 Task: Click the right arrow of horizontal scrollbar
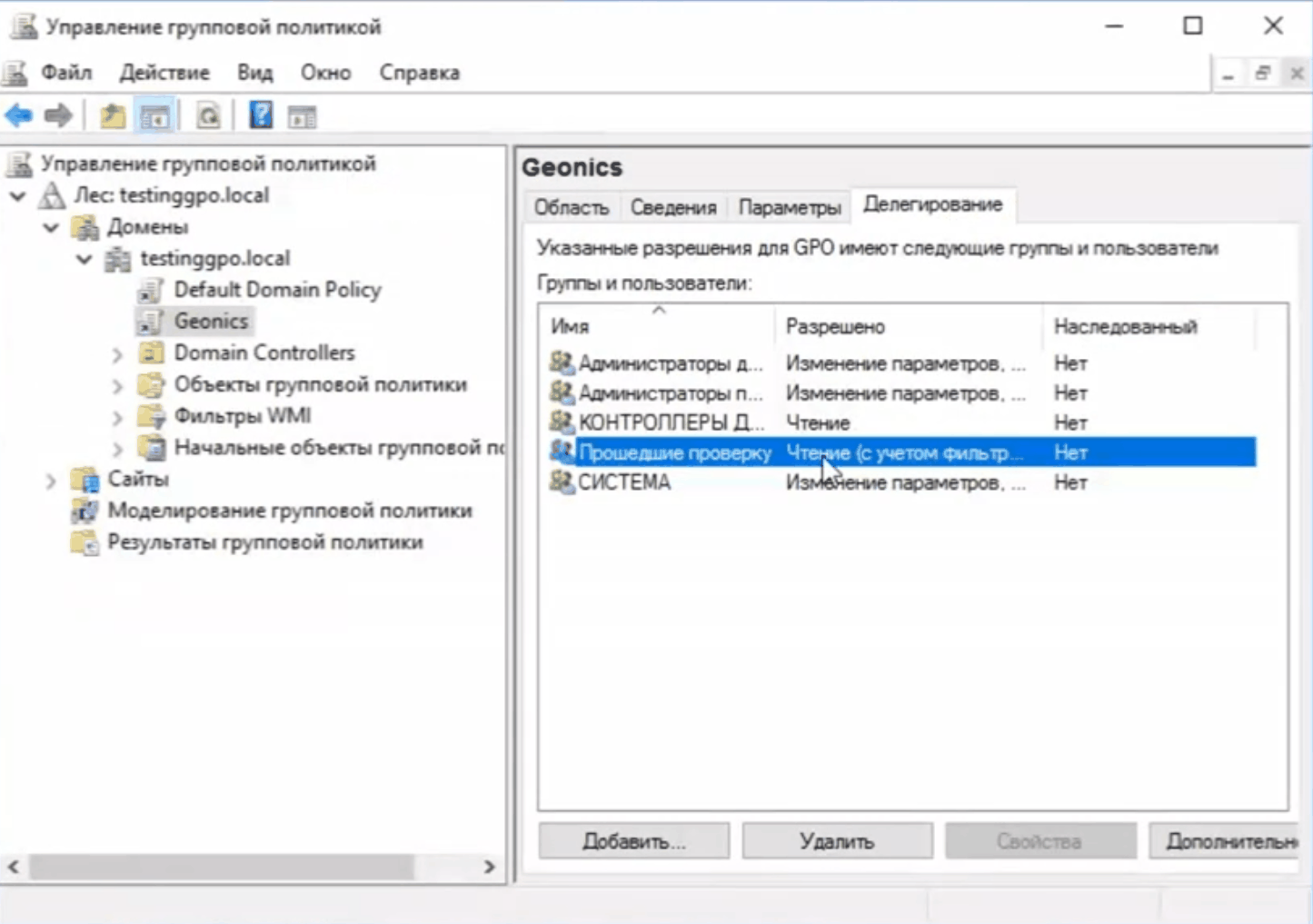pos(490,867)
